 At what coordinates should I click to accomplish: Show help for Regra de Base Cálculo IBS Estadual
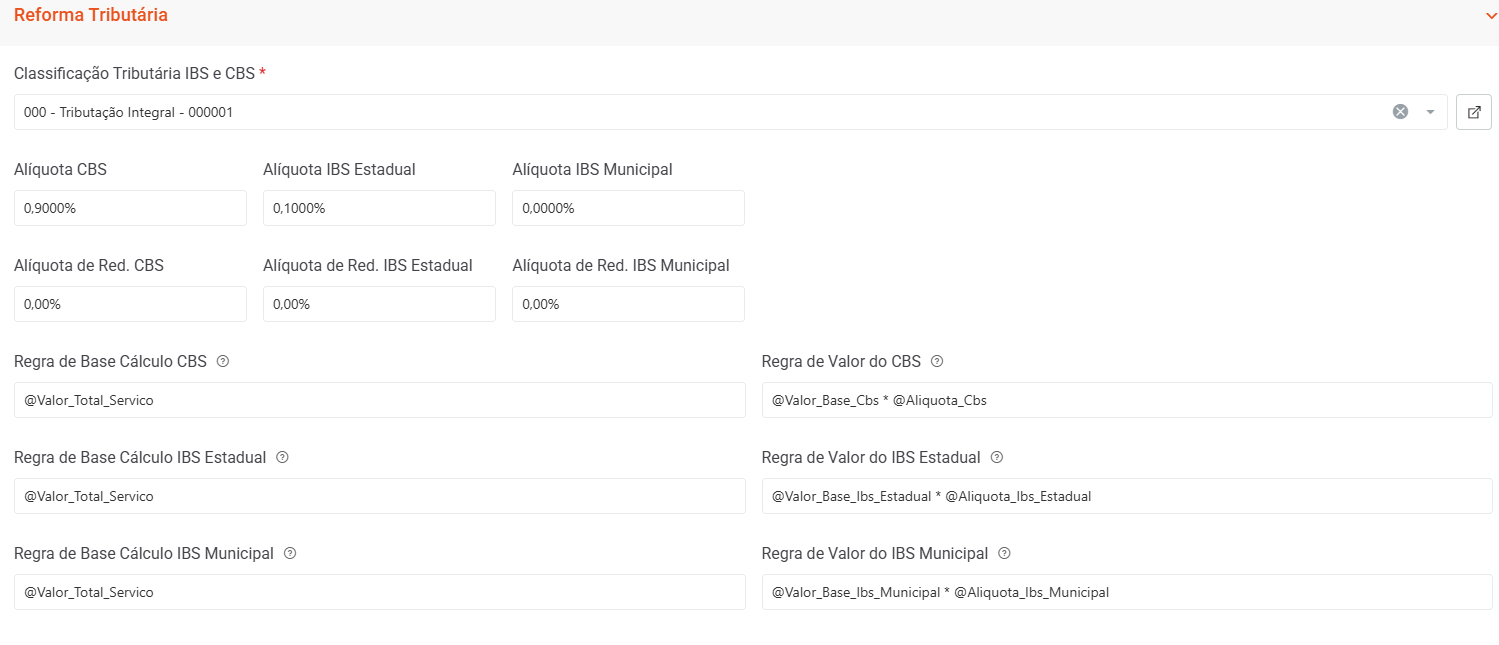click(x=282, y=458)
